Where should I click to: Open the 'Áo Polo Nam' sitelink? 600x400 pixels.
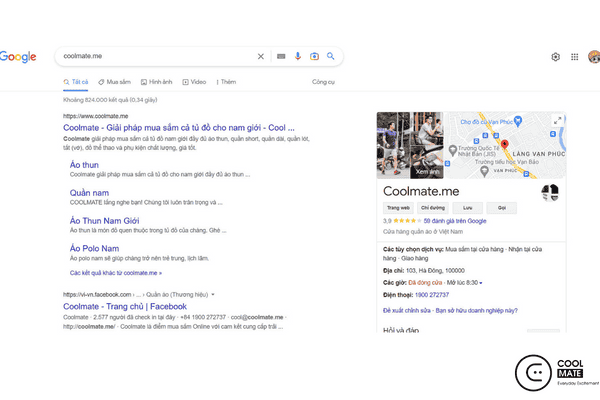97,247
